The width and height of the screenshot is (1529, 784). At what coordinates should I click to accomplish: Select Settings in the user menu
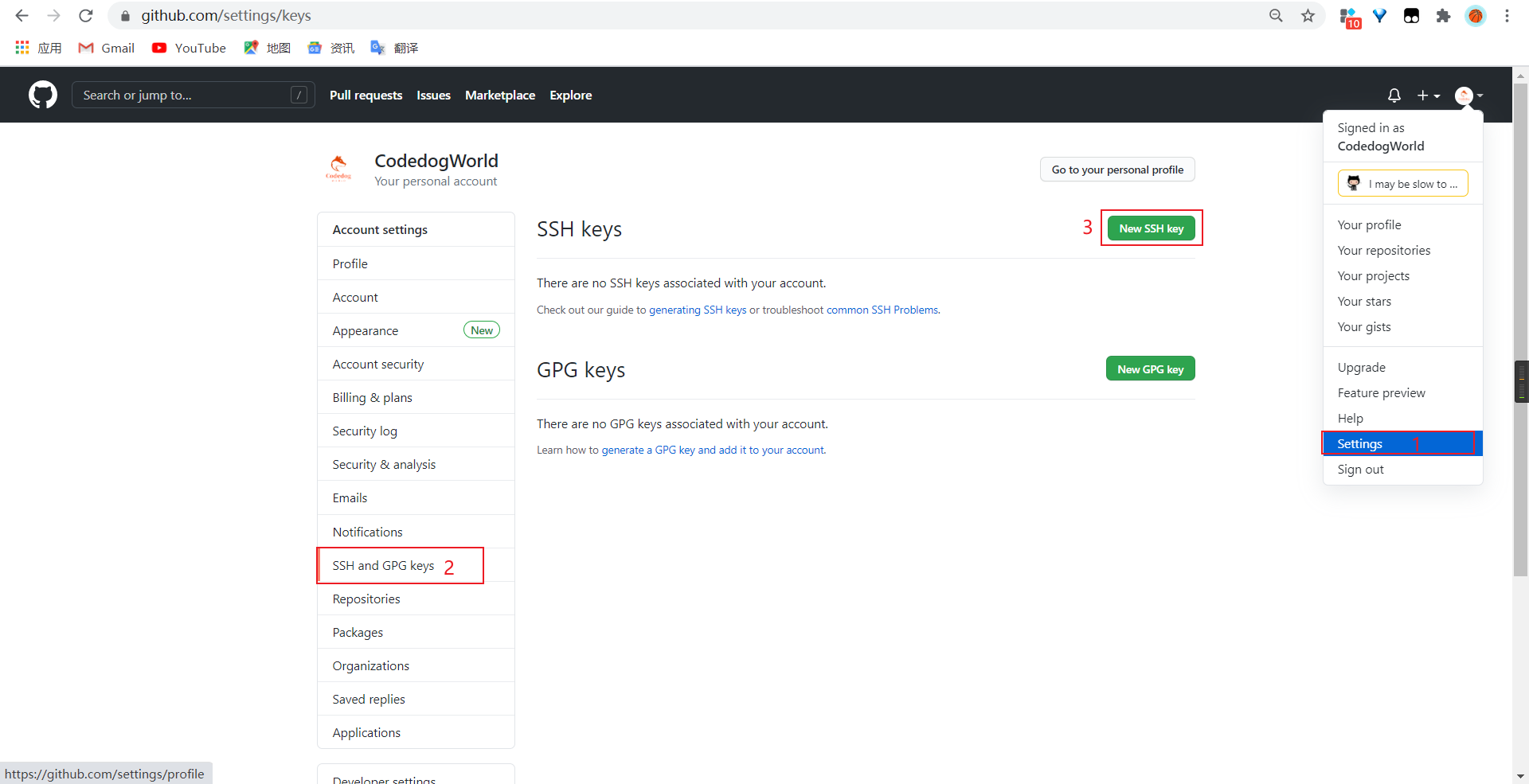(1360, 443)
